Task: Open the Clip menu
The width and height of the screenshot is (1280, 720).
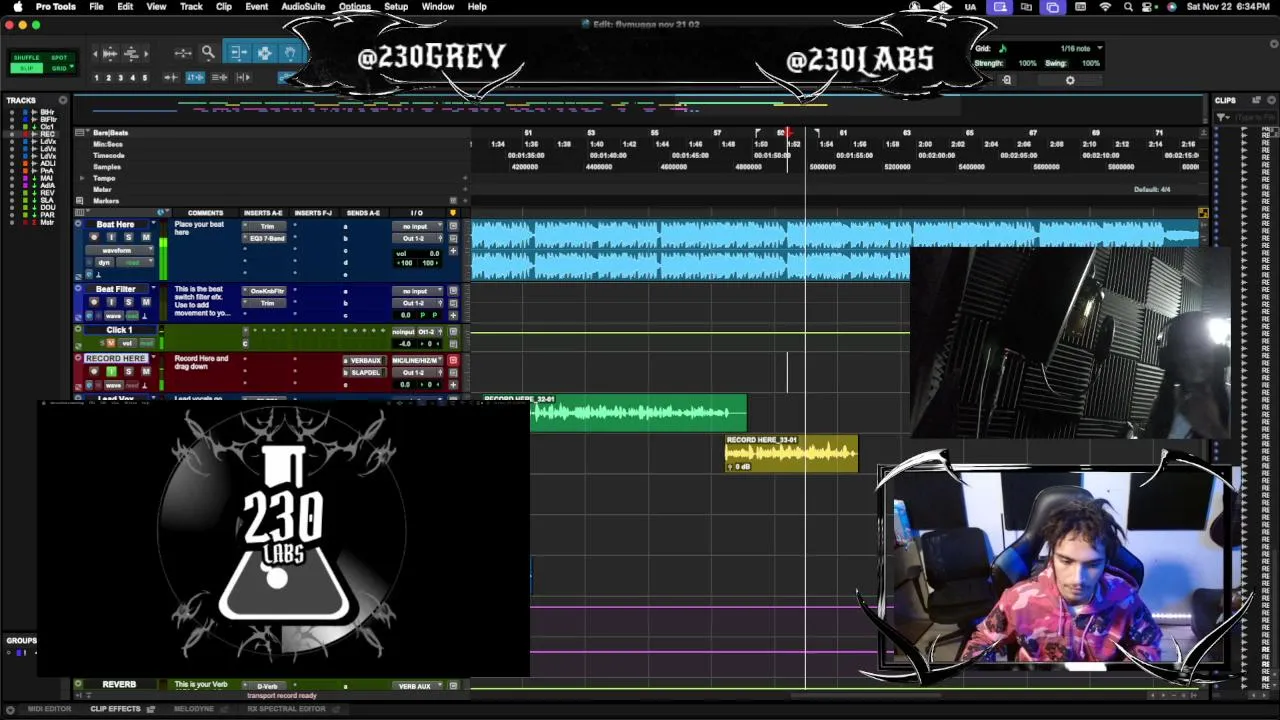Action: [224, 7]
